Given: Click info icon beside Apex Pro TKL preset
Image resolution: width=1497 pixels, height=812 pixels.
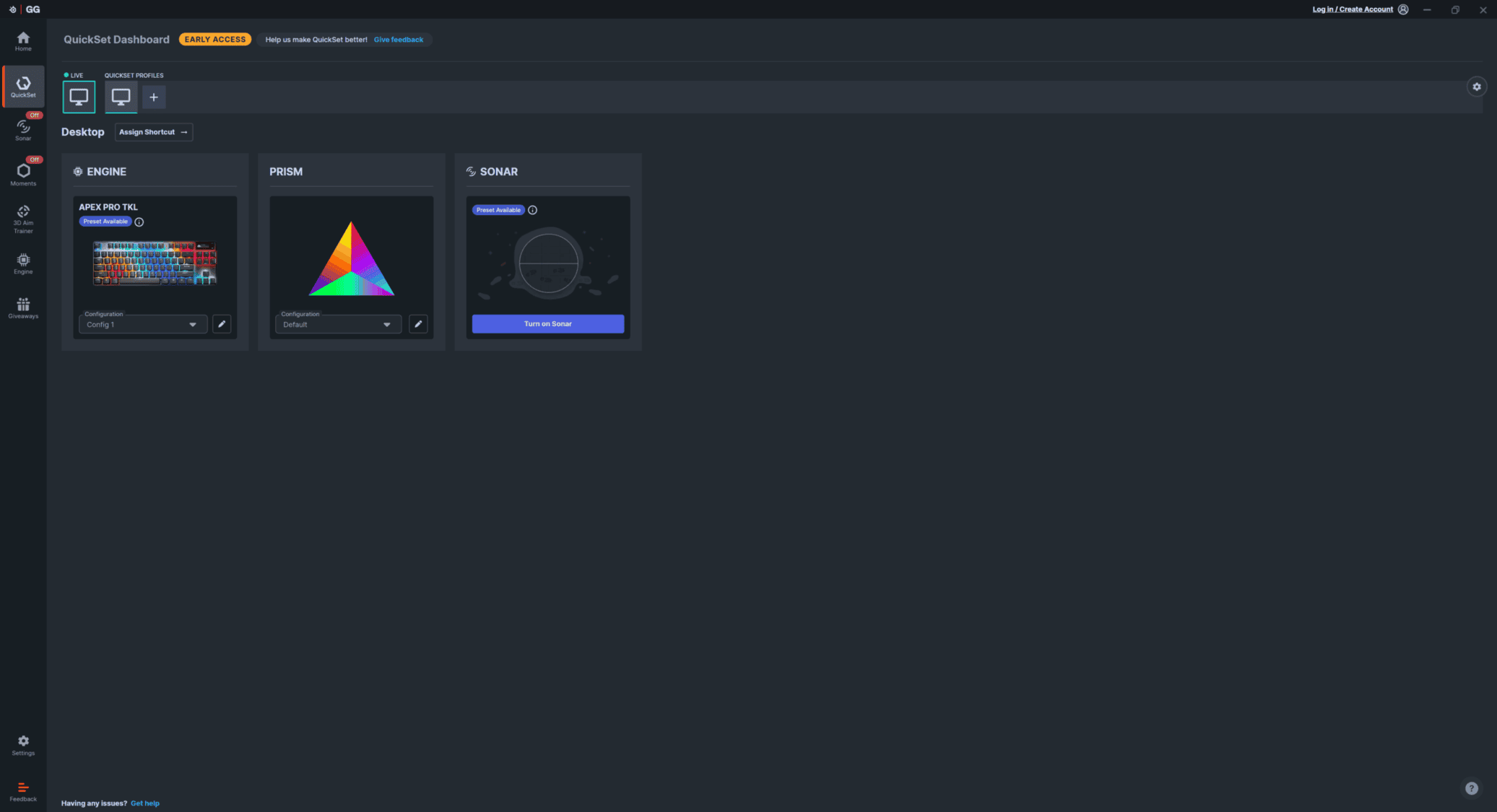Looking at the screenshot, I should [139, 222].
